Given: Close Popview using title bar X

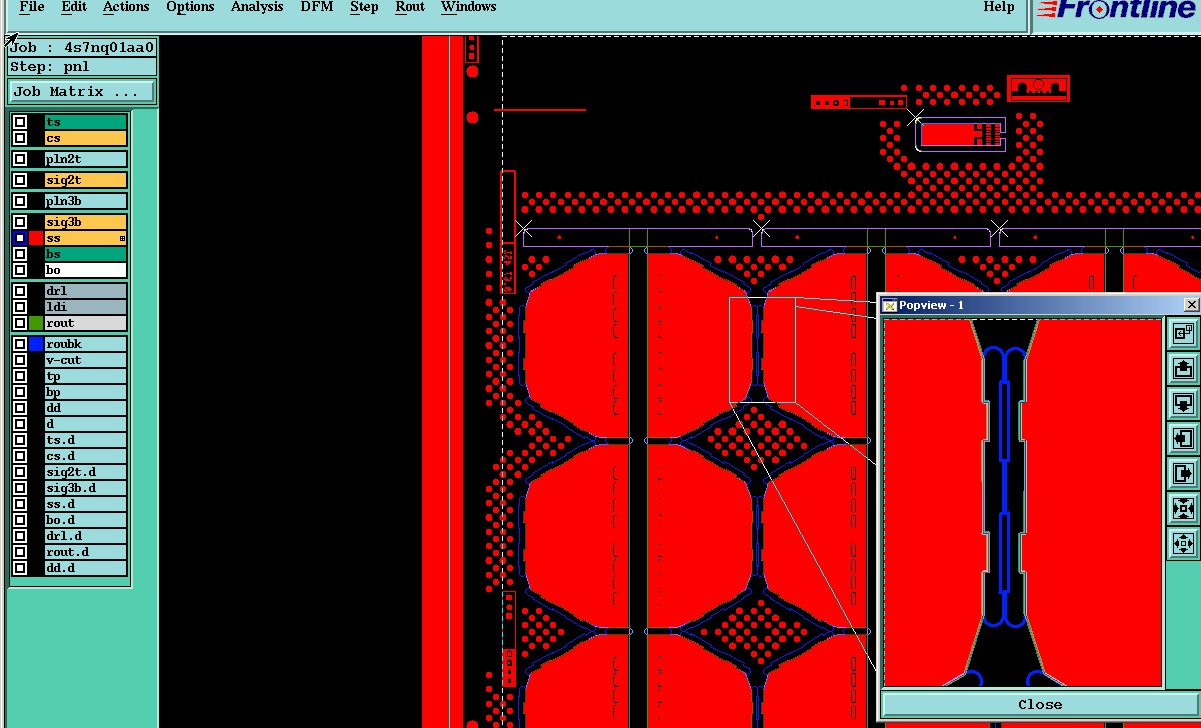Looking at the screenshot, I should (1190, 305).
